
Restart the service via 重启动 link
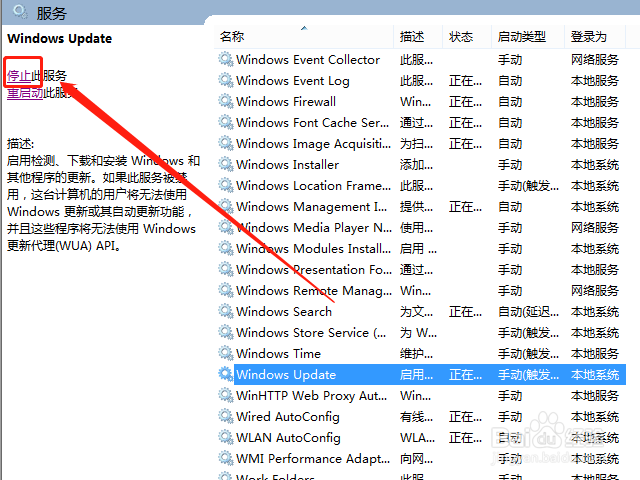(25, 93)
